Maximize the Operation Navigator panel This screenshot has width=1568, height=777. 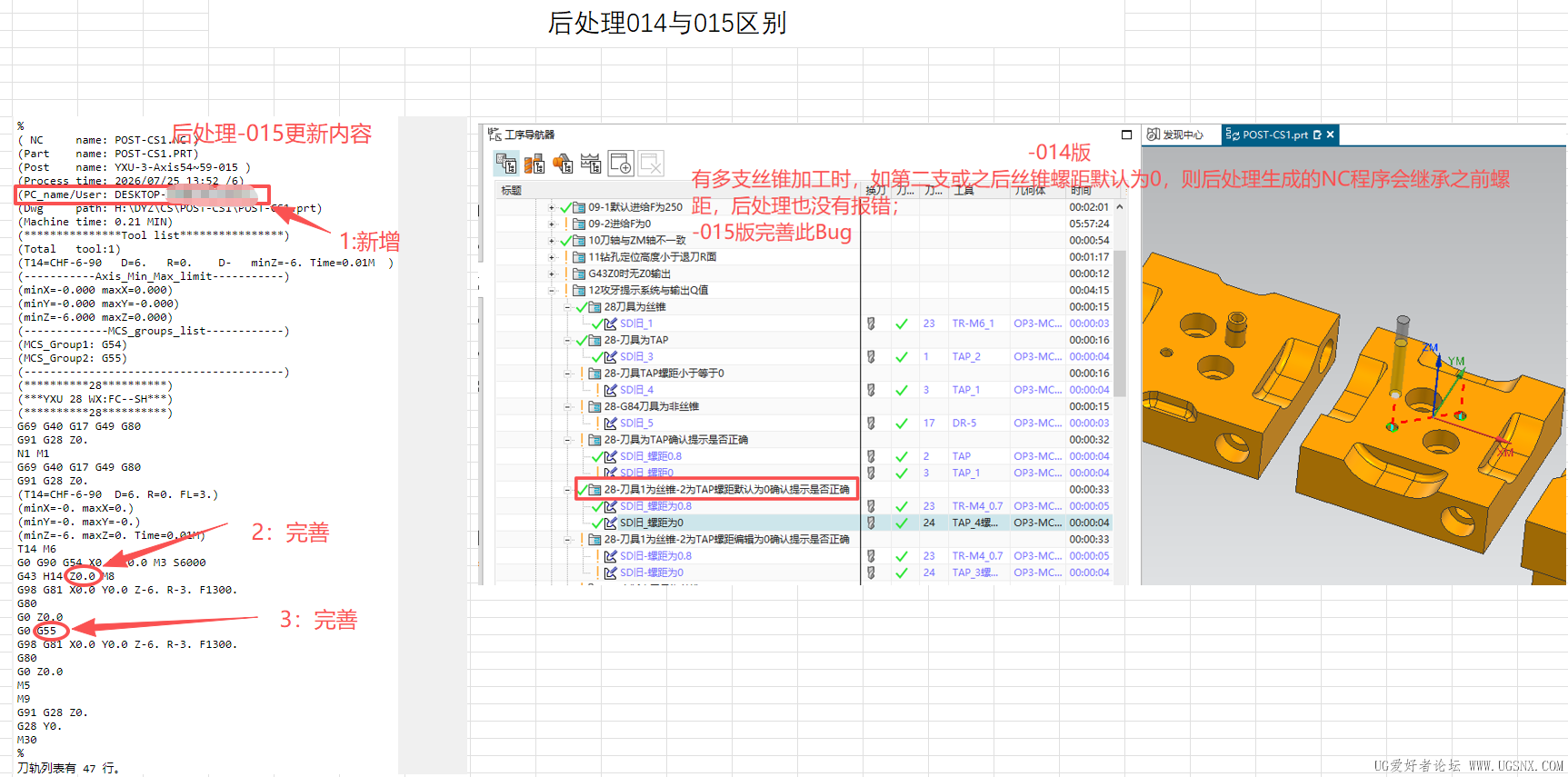pos(1127,134)
